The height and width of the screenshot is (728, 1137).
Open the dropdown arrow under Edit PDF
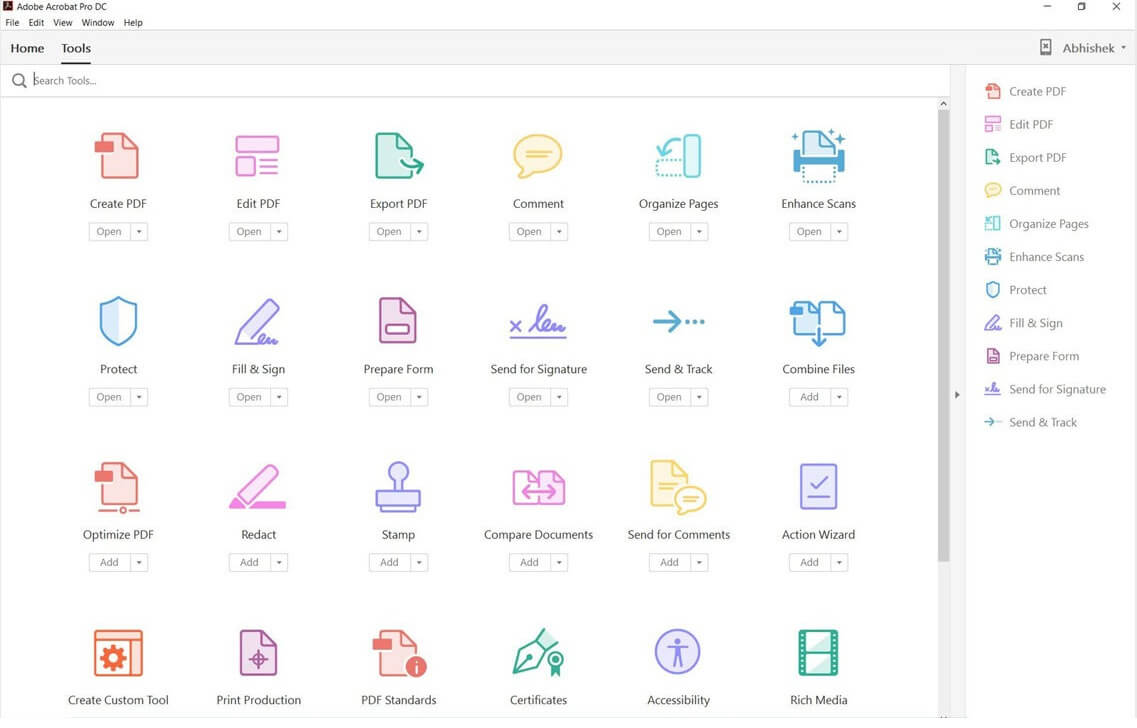[279, 232]
